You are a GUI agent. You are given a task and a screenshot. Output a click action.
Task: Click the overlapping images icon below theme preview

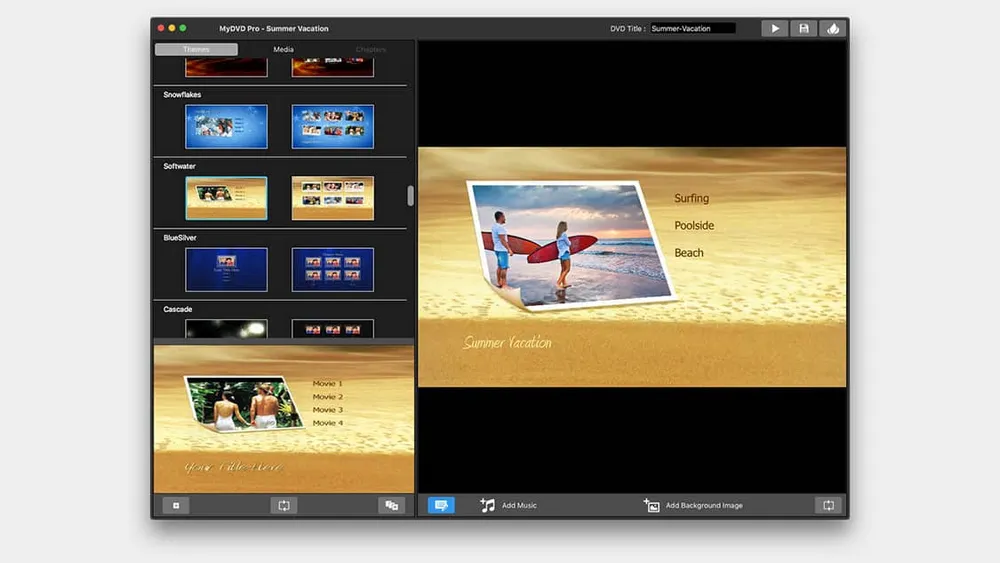391,505
